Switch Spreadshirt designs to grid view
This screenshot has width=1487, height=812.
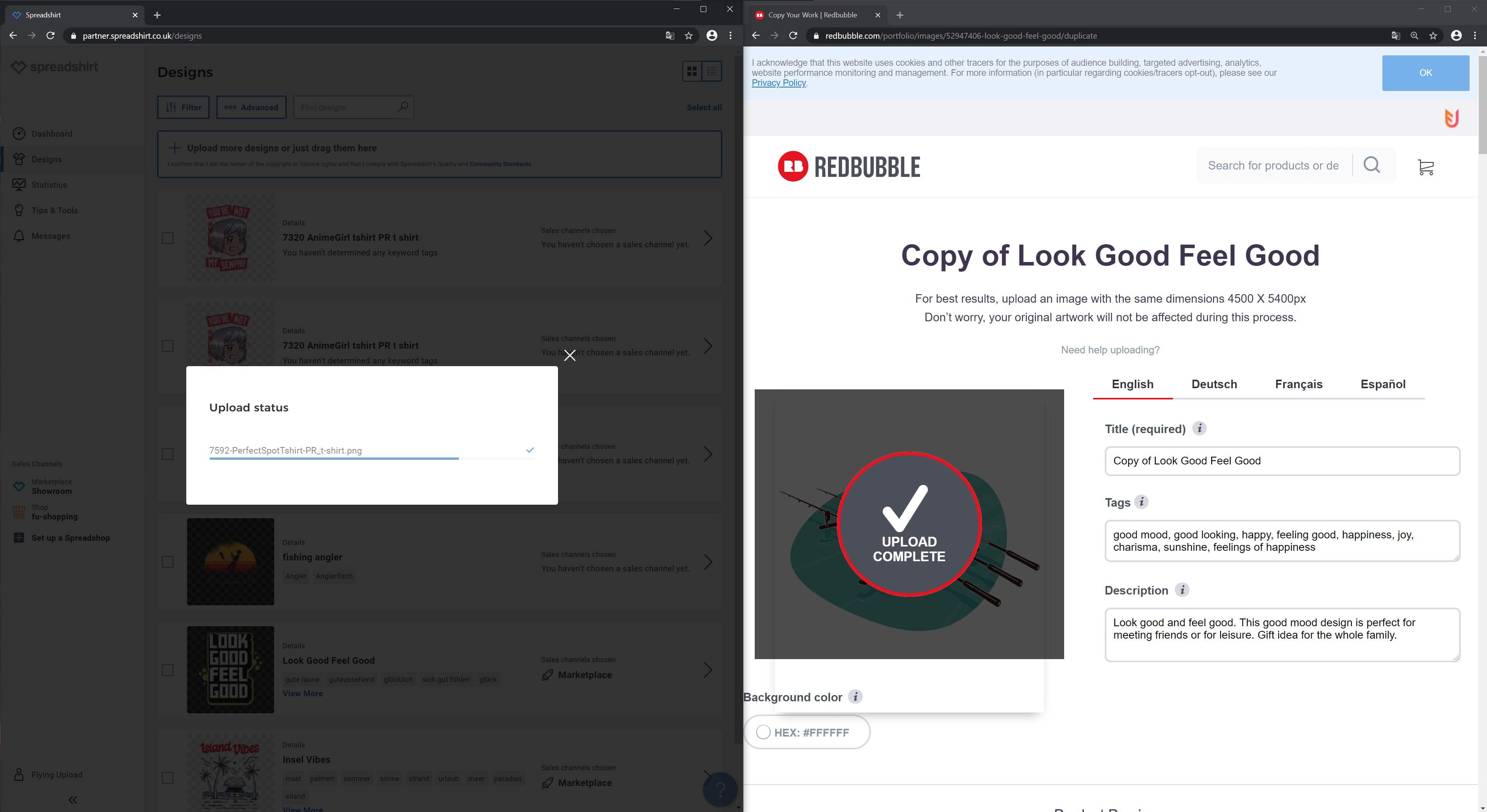[692, 72]
